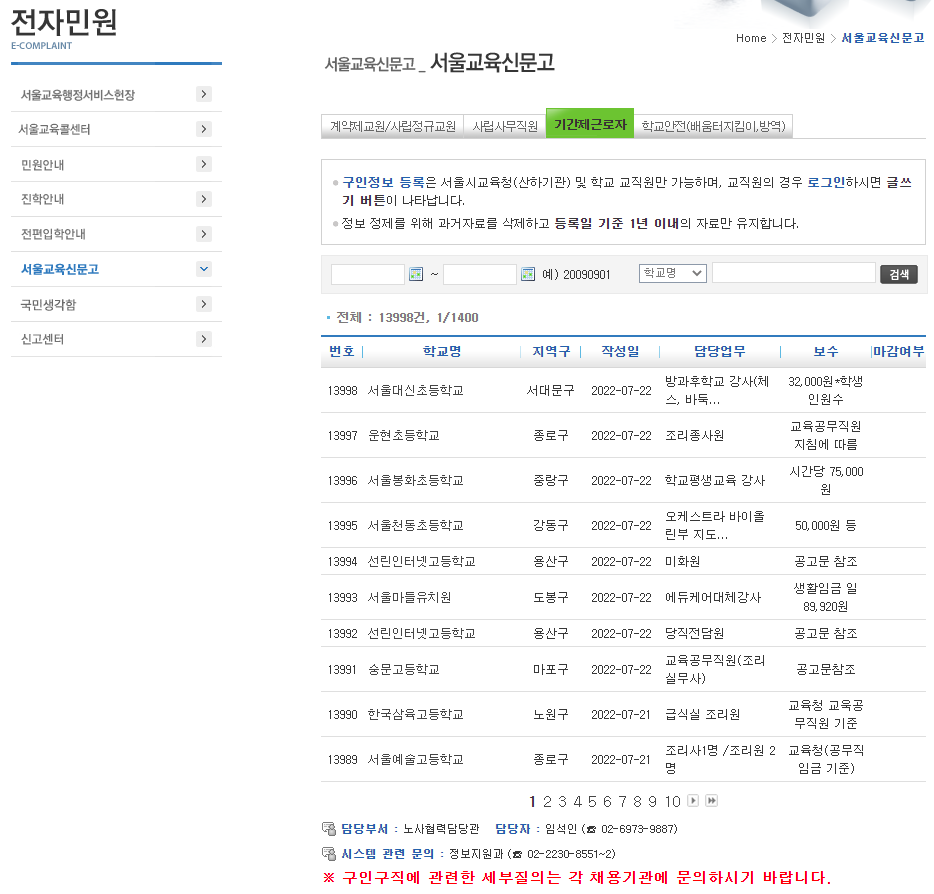Click the next page arrow icon

click(691, 800)
